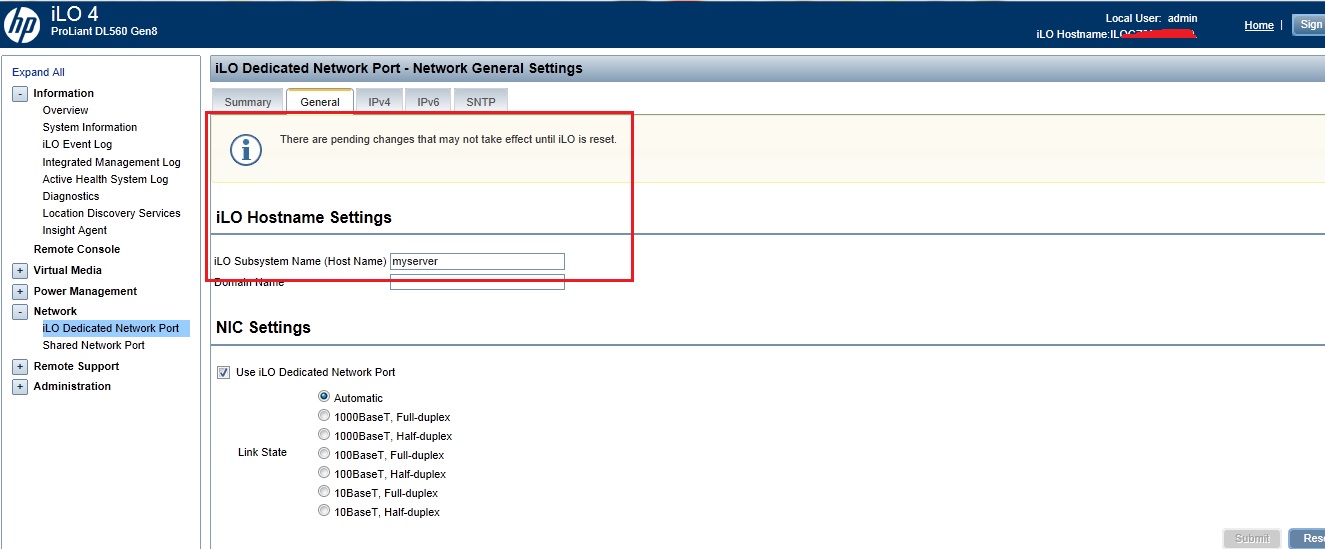
Task: Collapse the Network tree section
Action: click(x=20, y=312)
